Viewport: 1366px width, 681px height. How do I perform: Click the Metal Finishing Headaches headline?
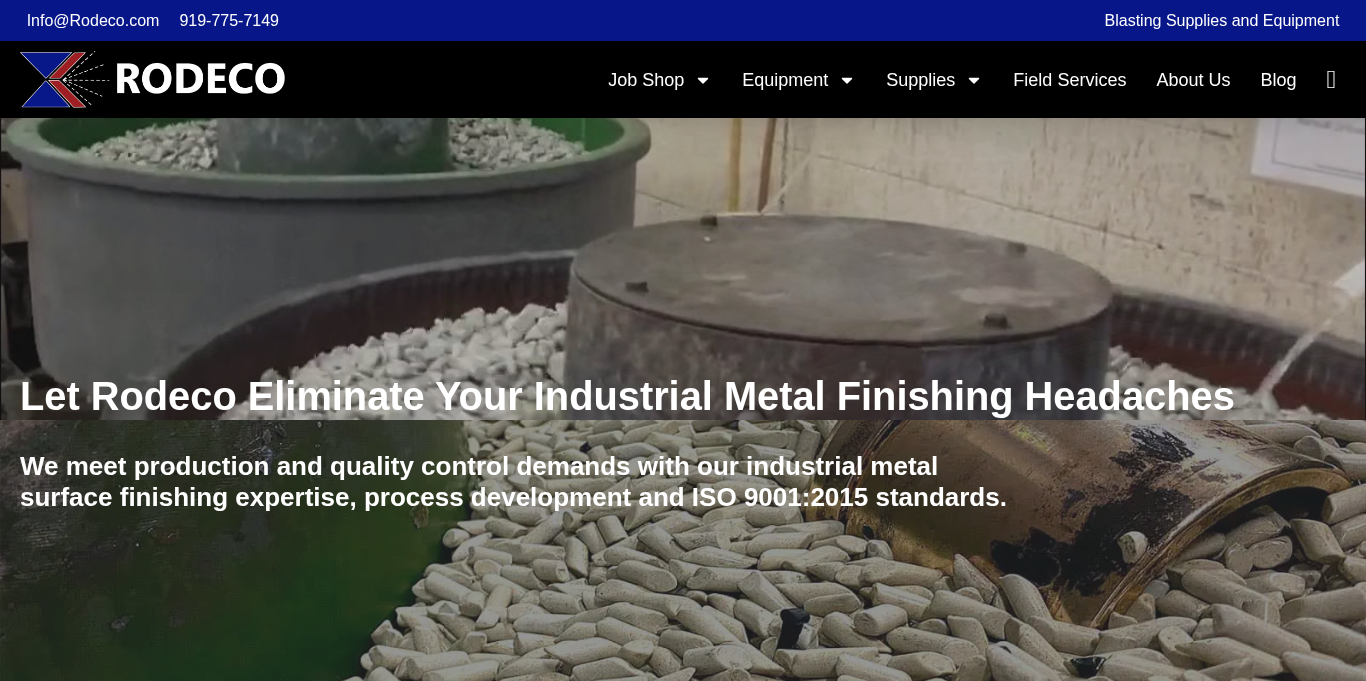(x=627, y=397)
